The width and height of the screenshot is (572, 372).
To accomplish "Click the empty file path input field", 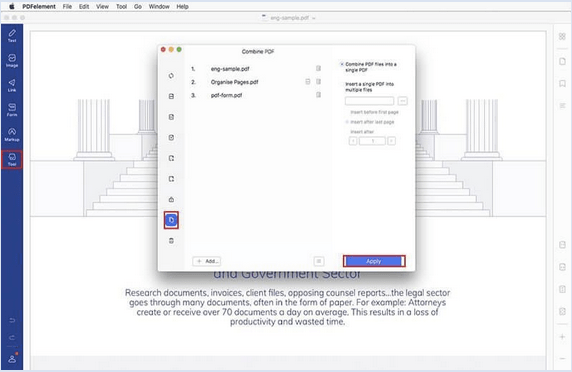I will point(370,101).
